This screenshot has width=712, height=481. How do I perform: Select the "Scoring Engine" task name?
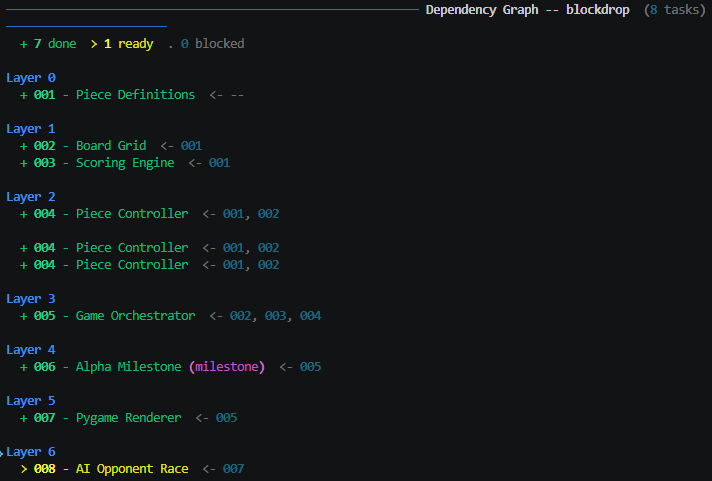click(x=125, y=163)
